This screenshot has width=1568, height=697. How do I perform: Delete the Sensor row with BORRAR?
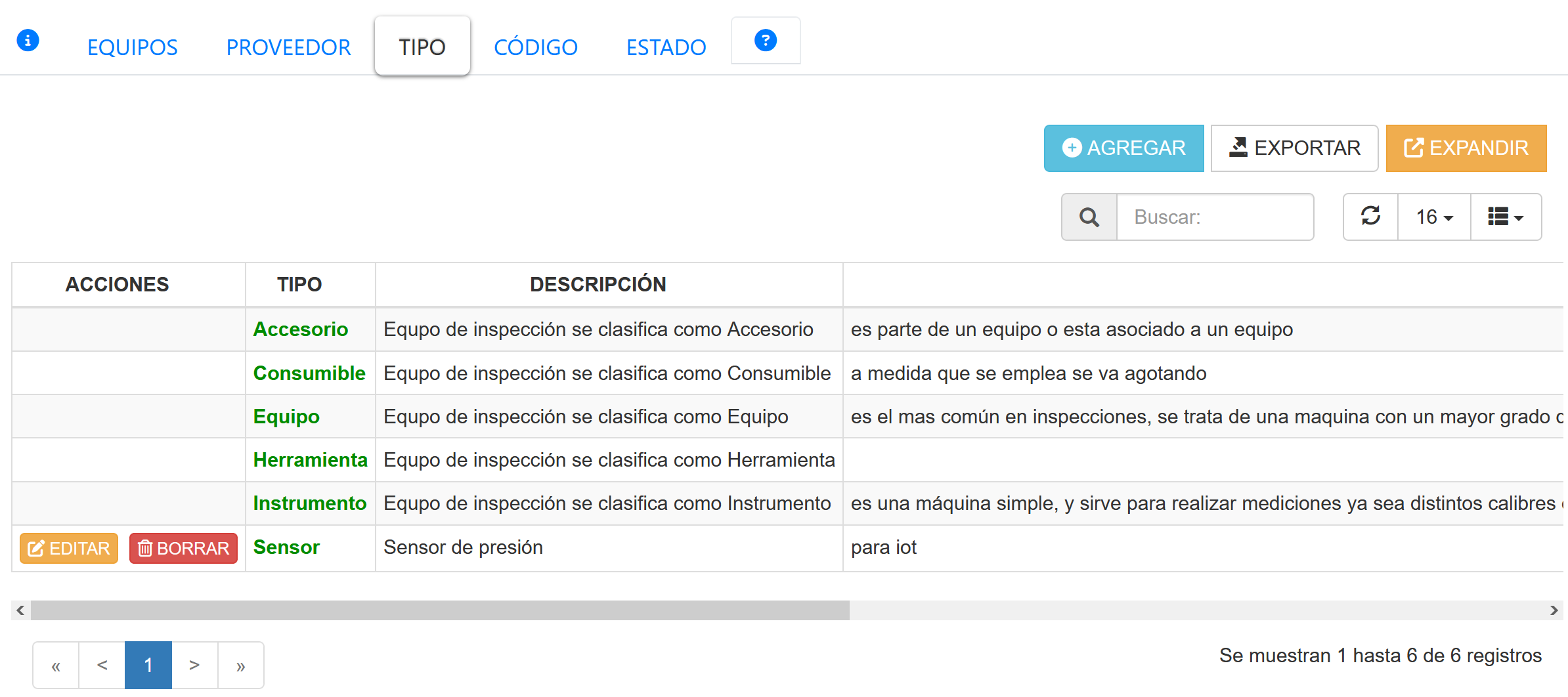pos(183,548)
